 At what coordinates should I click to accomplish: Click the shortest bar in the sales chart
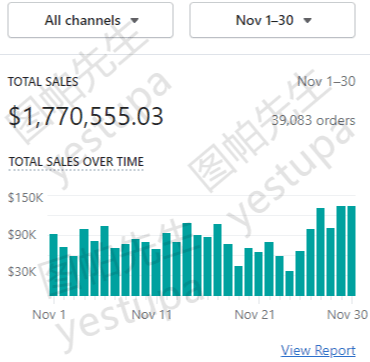click(289, 283)
